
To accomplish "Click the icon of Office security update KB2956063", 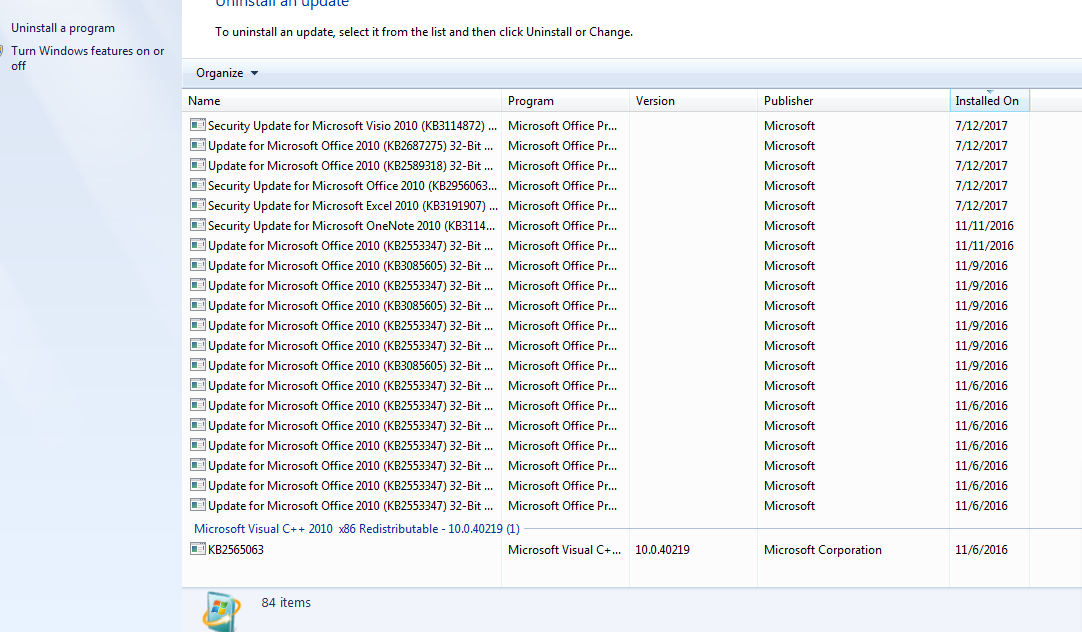I will [198, 185].
